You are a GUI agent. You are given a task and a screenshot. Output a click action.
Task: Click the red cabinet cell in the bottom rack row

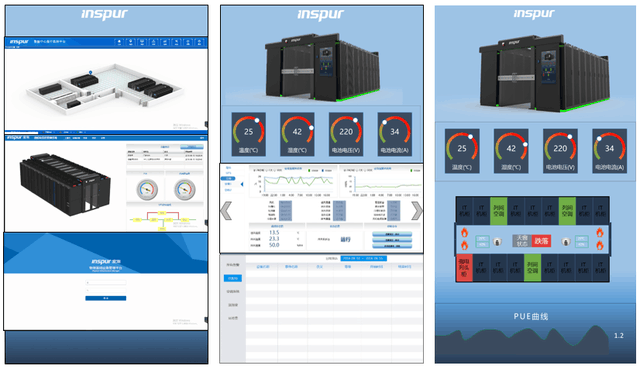(464, 268)
